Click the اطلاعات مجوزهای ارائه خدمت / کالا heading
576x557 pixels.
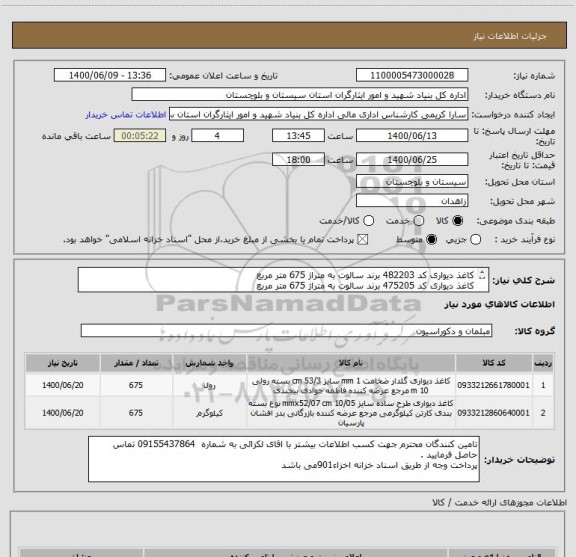[x=499, y=502]
